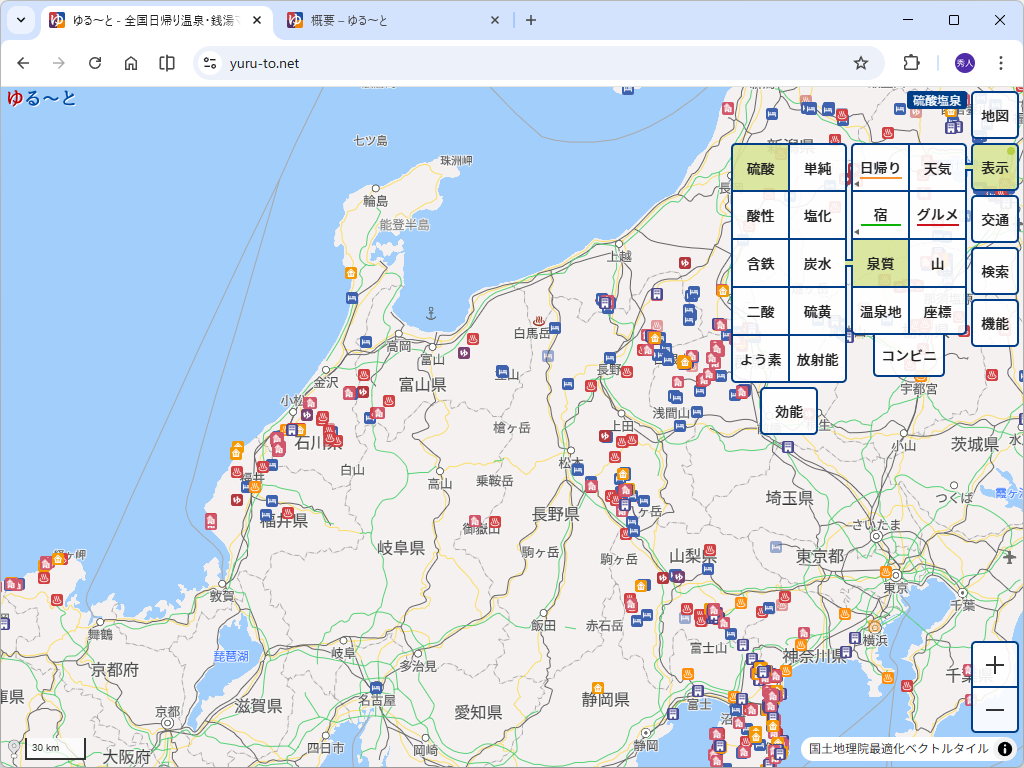Open the browser extensions menu
Viewport: 1024px width, 768px height.
[911, 63]
